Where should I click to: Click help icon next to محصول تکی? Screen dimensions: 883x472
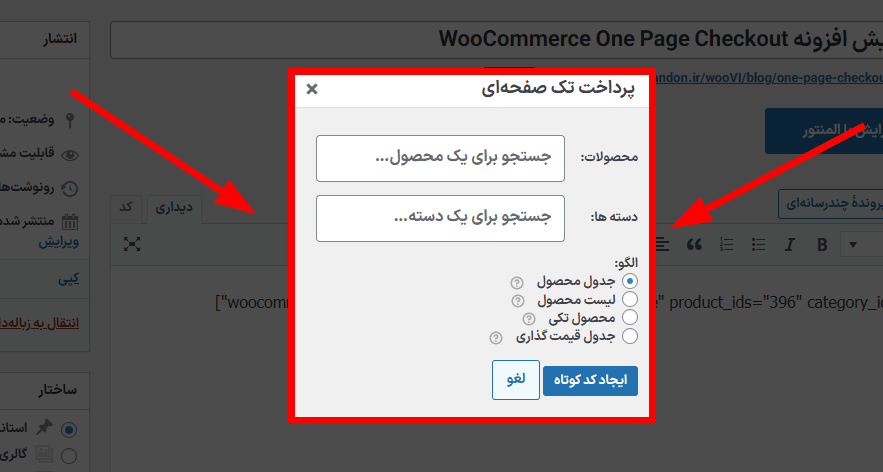tap(528, 319)
